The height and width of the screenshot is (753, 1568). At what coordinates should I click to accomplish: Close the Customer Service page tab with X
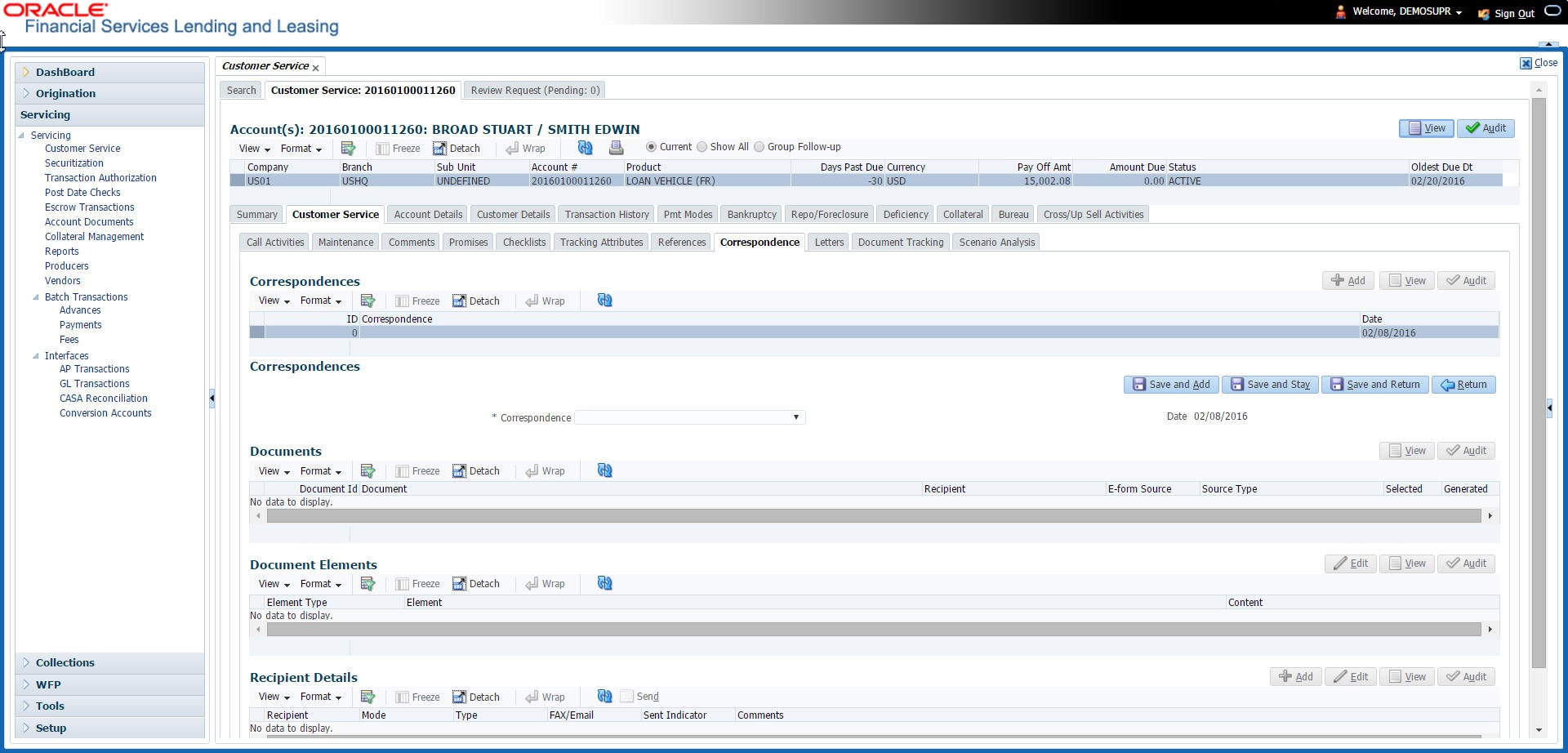(x=315, y=68)
